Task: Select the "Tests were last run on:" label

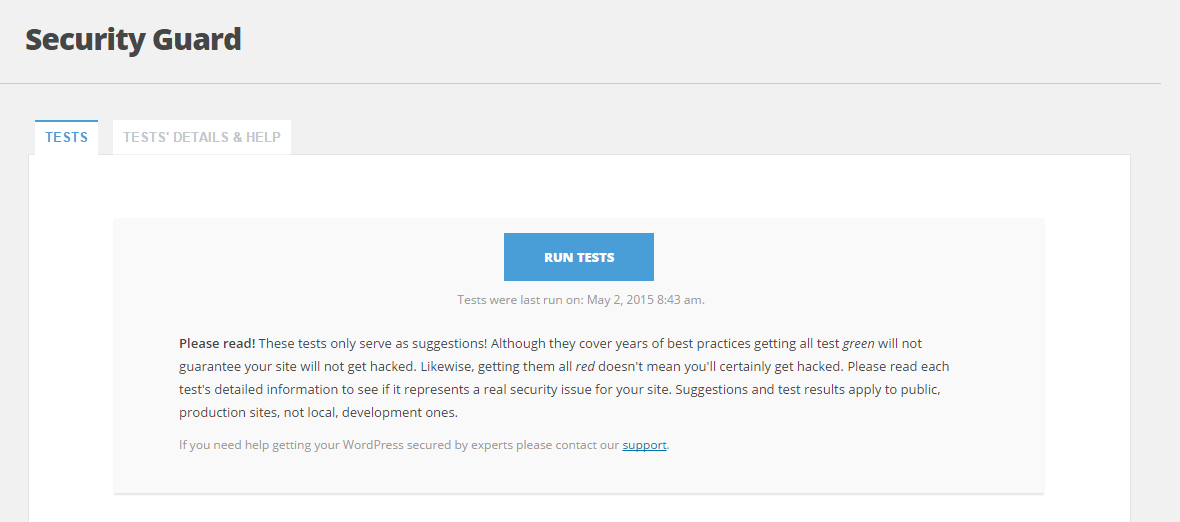Action: tap(521, 299)
